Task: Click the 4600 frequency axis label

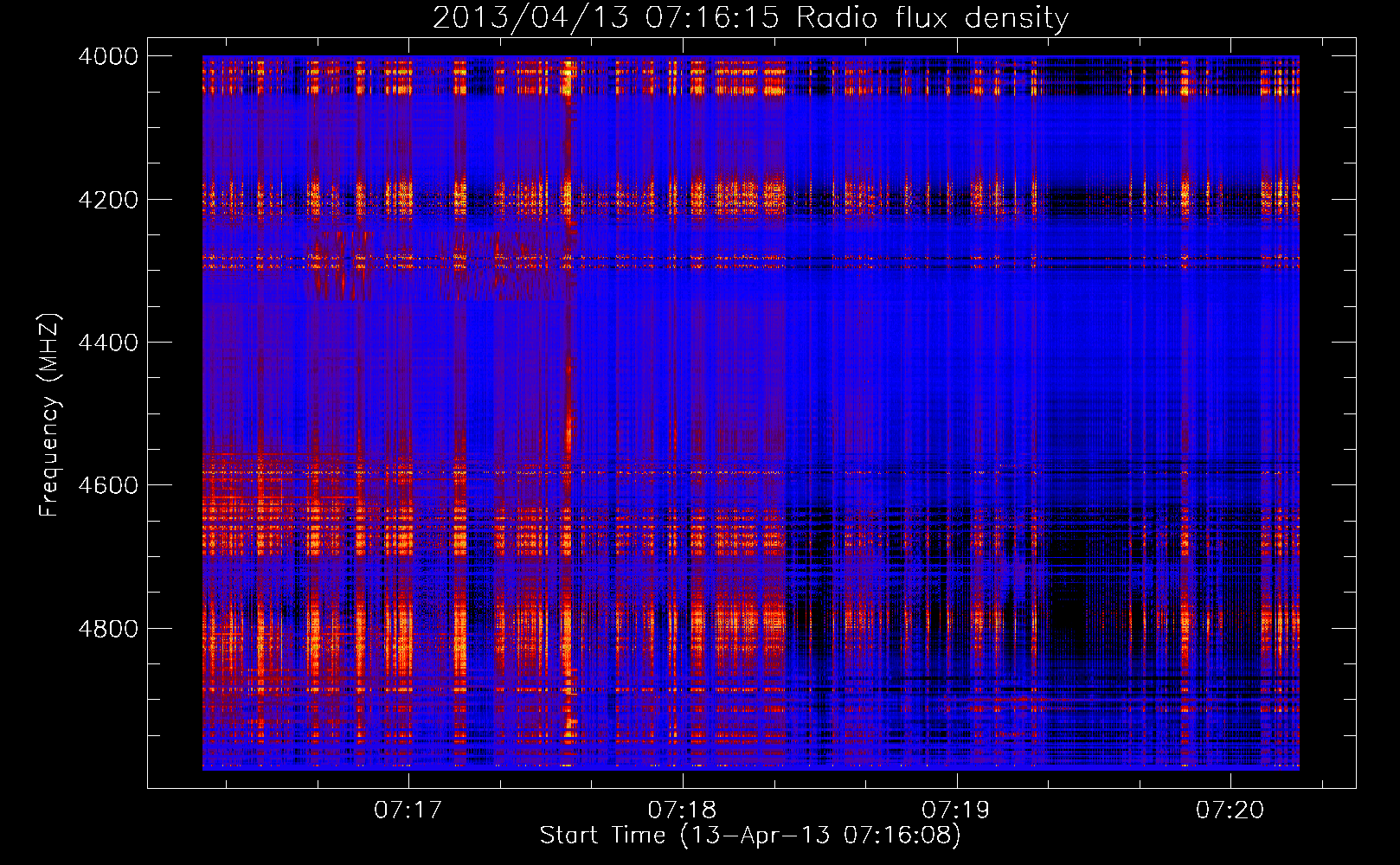Action: (108, 485)
